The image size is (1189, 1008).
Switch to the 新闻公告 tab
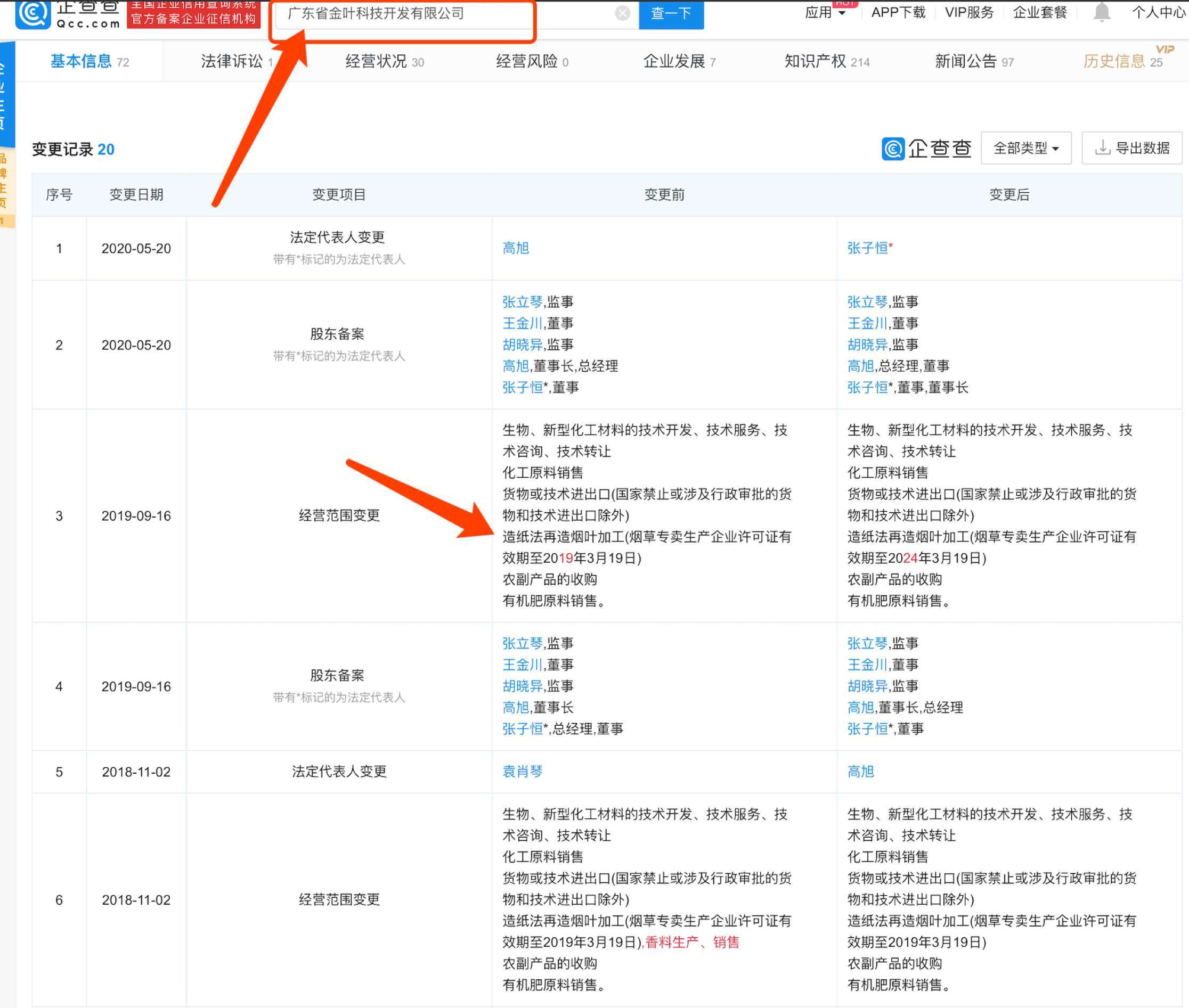tap(974, 61)
